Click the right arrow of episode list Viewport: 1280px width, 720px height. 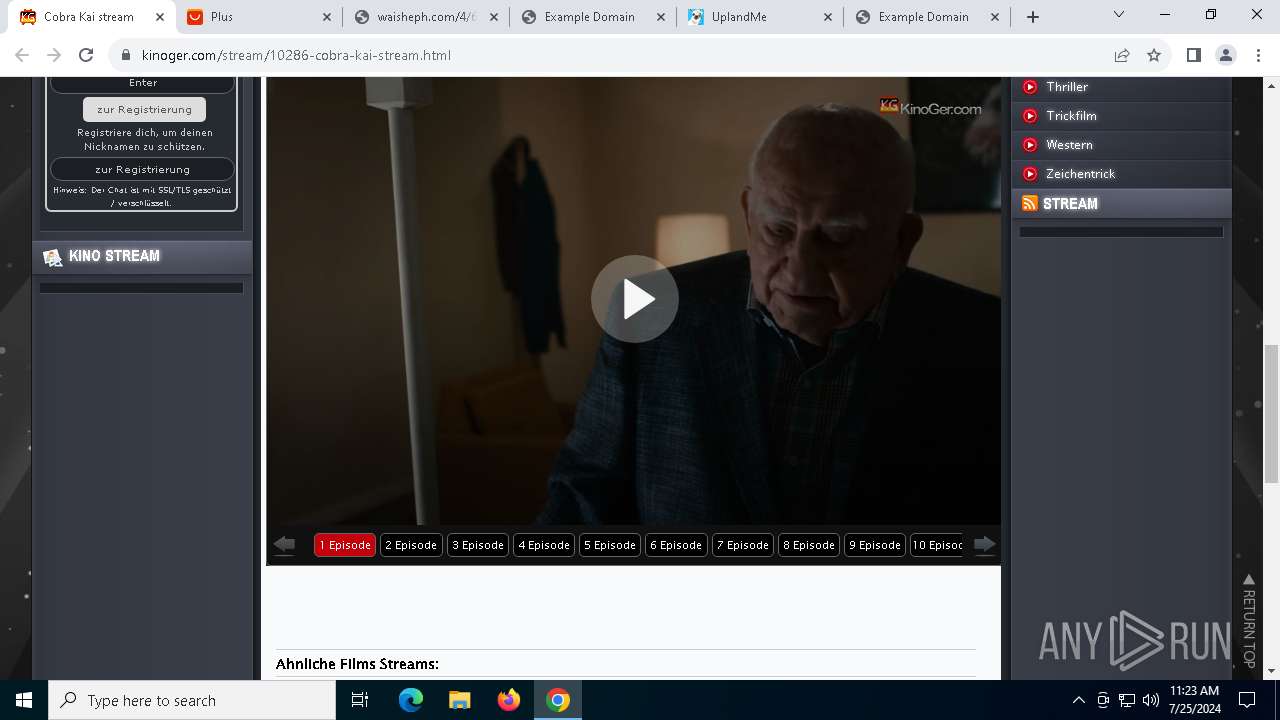tap(984, 544)
